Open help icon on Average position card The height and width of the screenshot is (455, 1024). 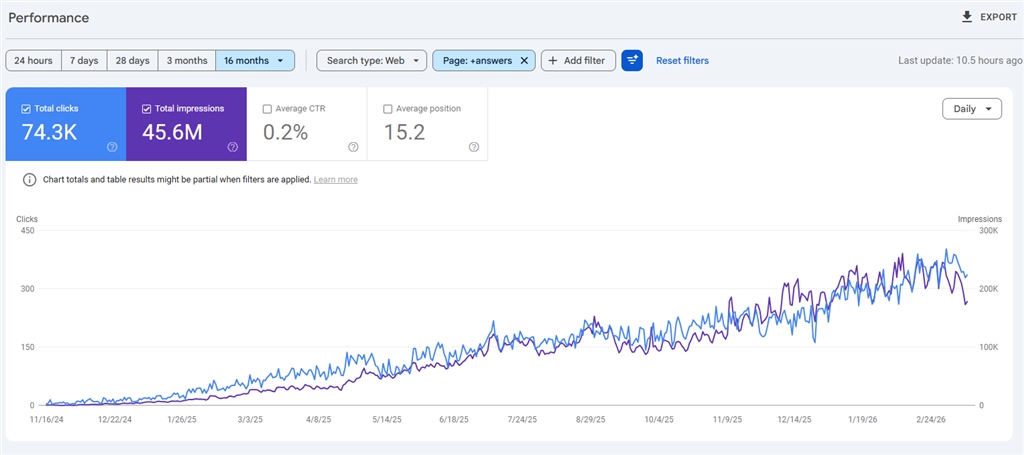[473, 147]
